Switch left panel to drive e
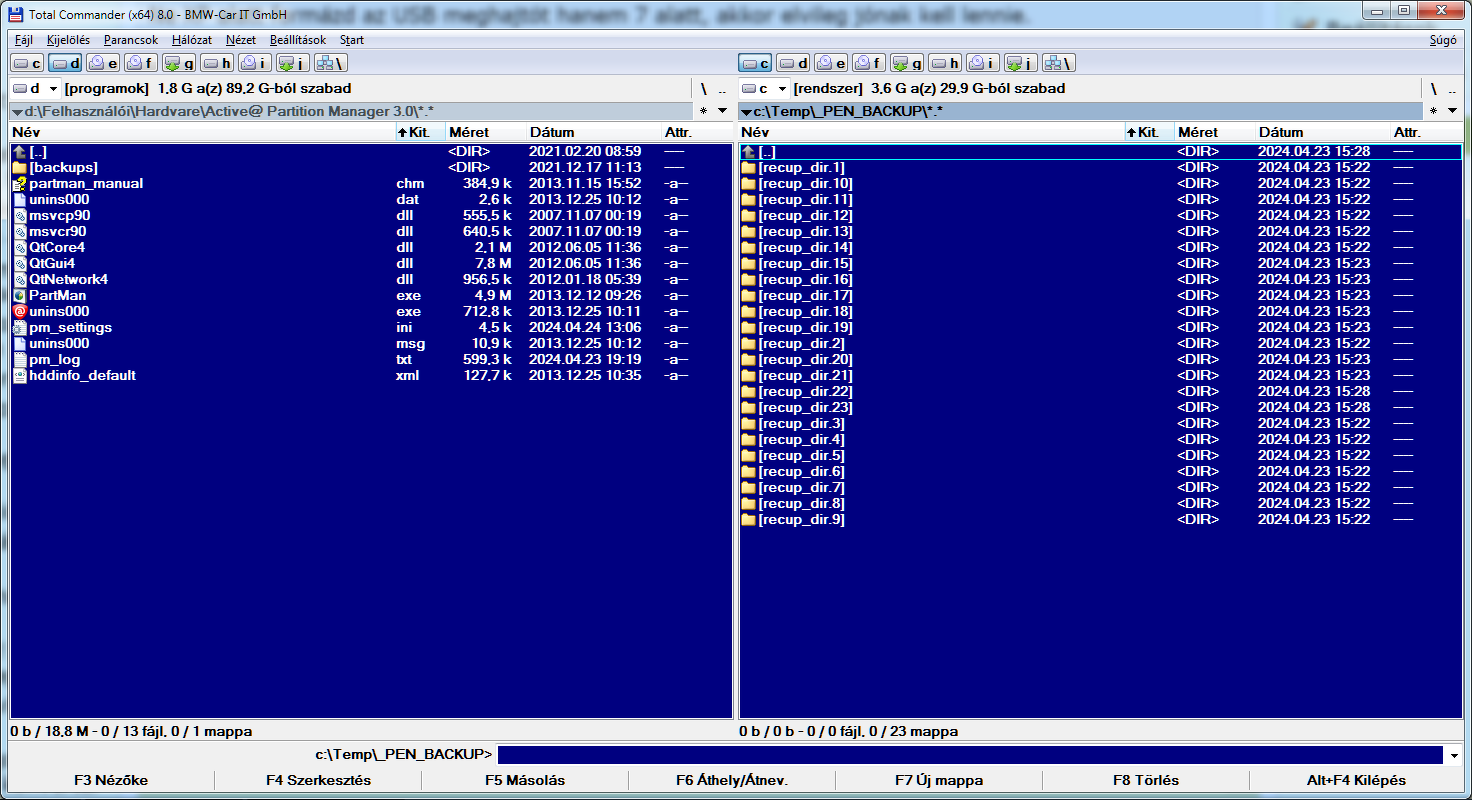This screenshot has height=800, width=1472. (x=104, y=63)
